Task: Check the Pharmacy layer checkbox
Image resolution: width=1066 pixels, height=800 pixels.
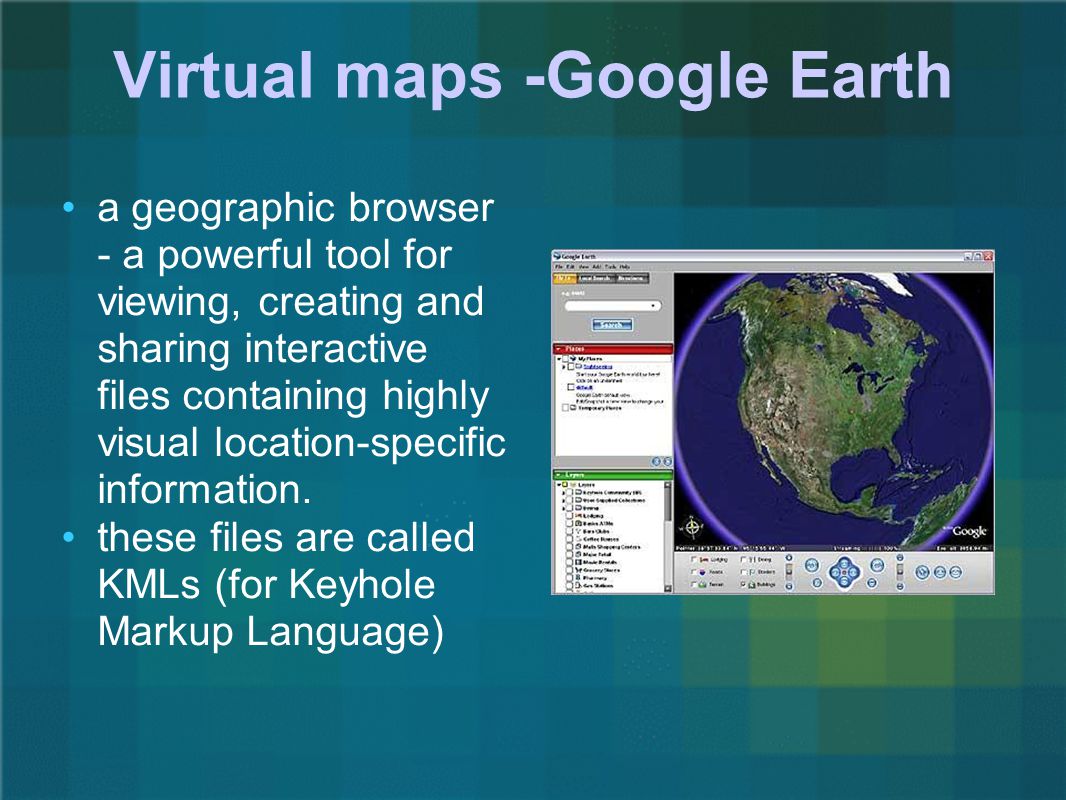Action: pos(569,578)
